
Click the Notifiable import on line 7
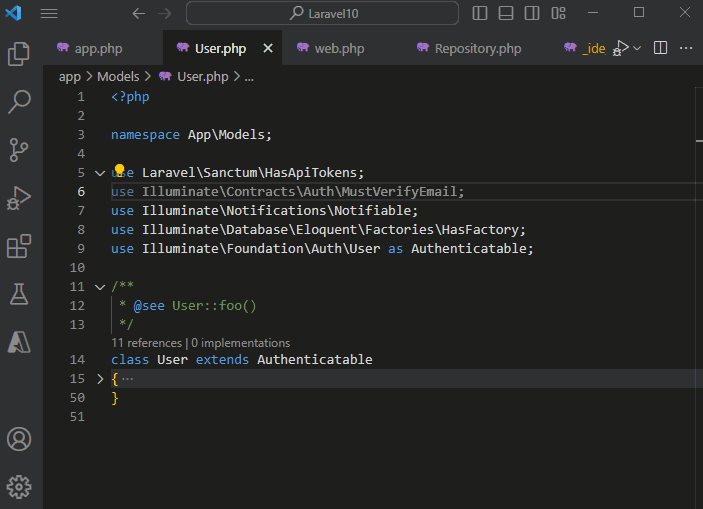[x=372, y=210]
